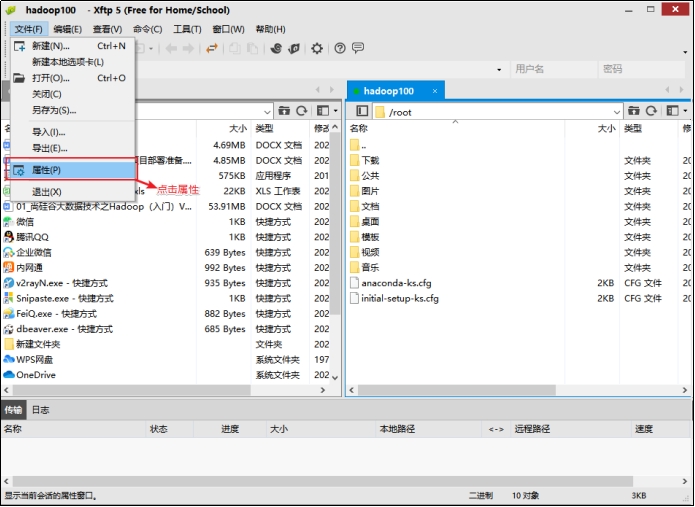Screen dimensions: 695x507
Task: Choose 导出(E)... in the File menu
Action: tap(72, 148)
